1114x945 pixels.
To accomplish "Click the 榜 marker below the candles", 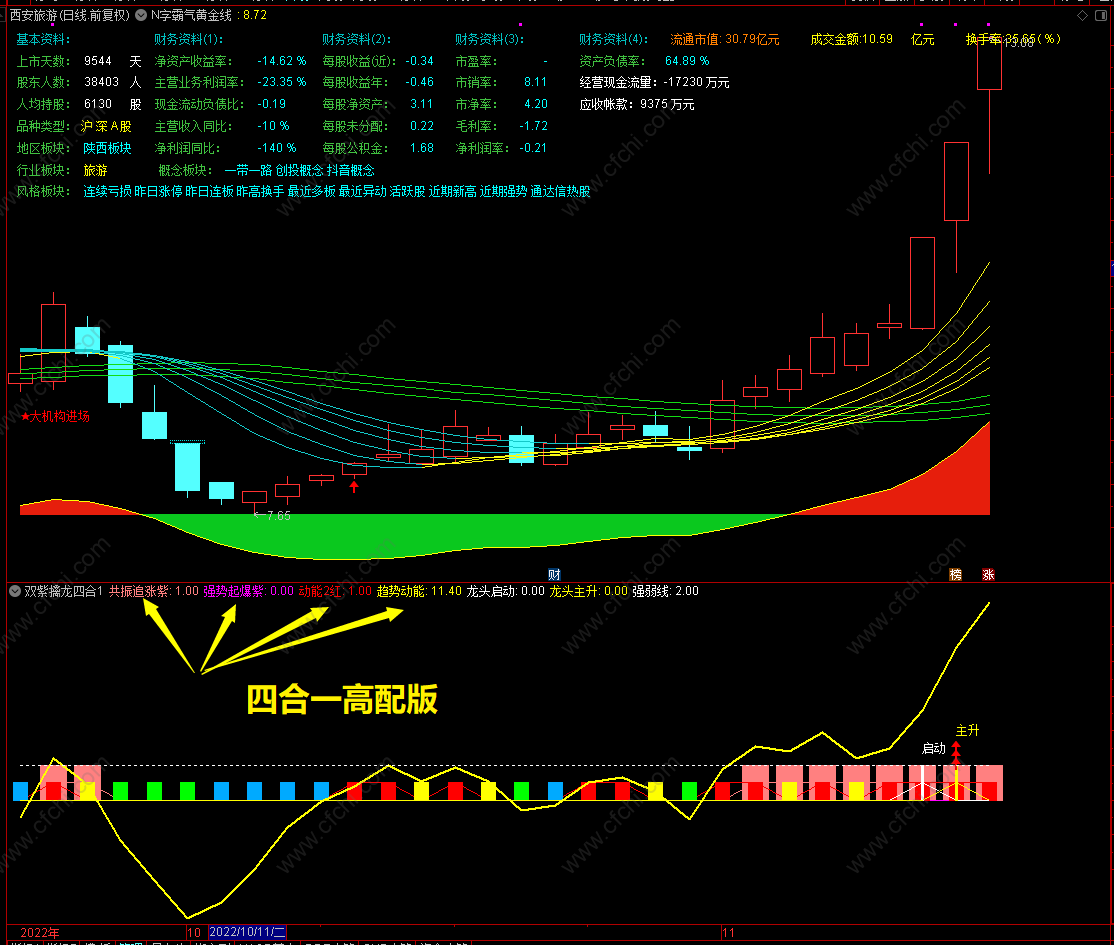I will pos(956,575).
